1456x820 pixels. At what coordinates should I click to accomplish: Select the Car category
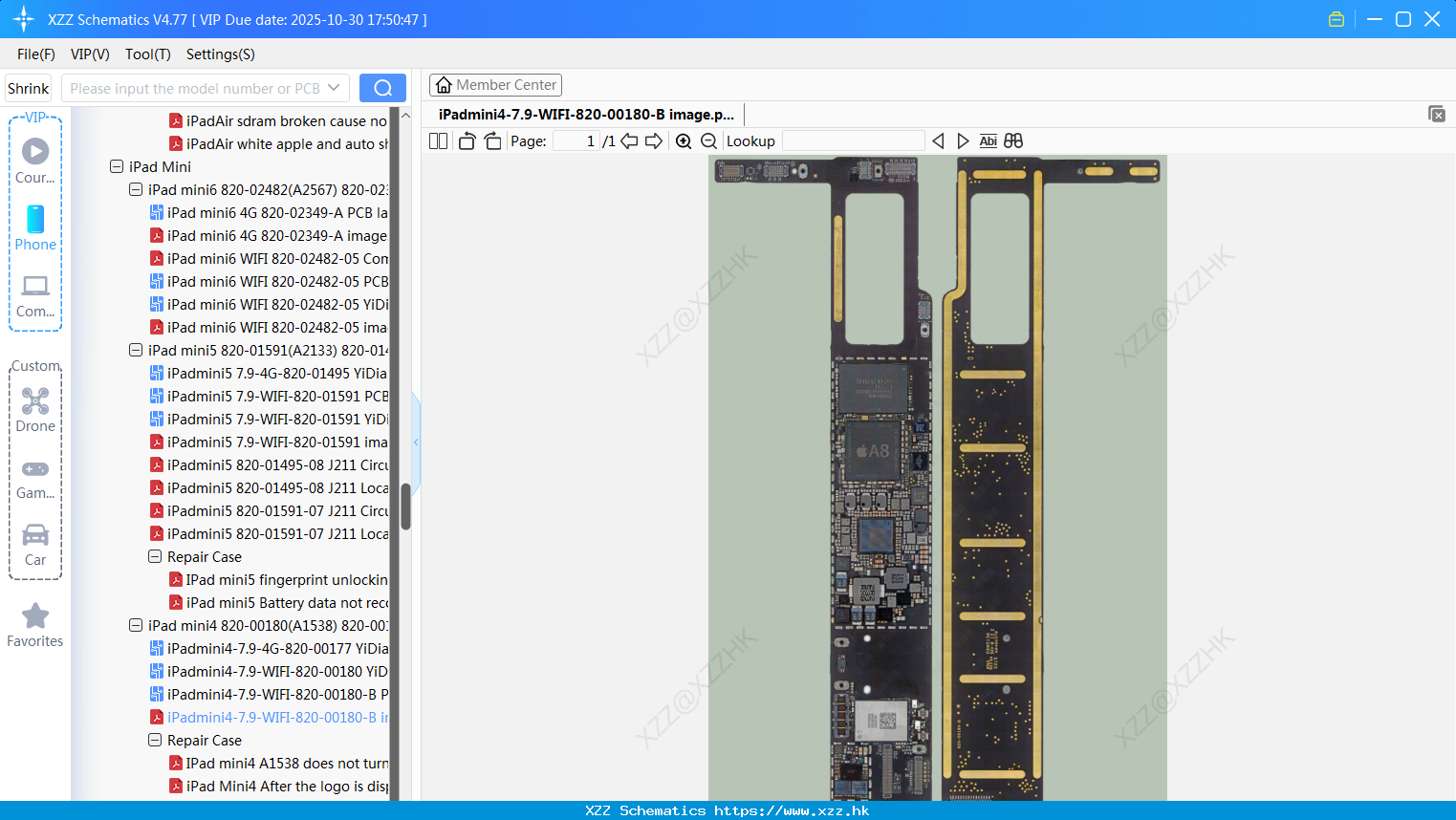click(35, 545)
